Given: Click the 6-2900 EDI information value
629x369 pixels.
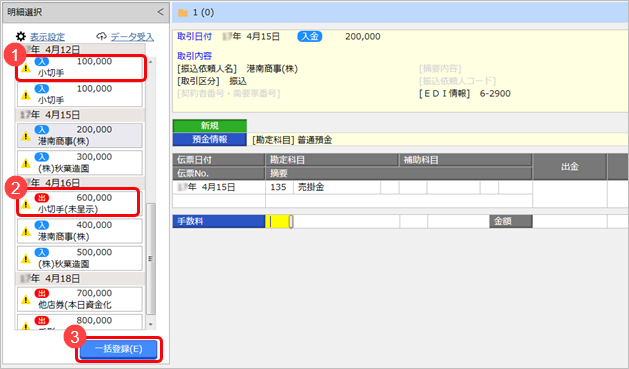Looking at the screenshot, I should click(495, 94).
